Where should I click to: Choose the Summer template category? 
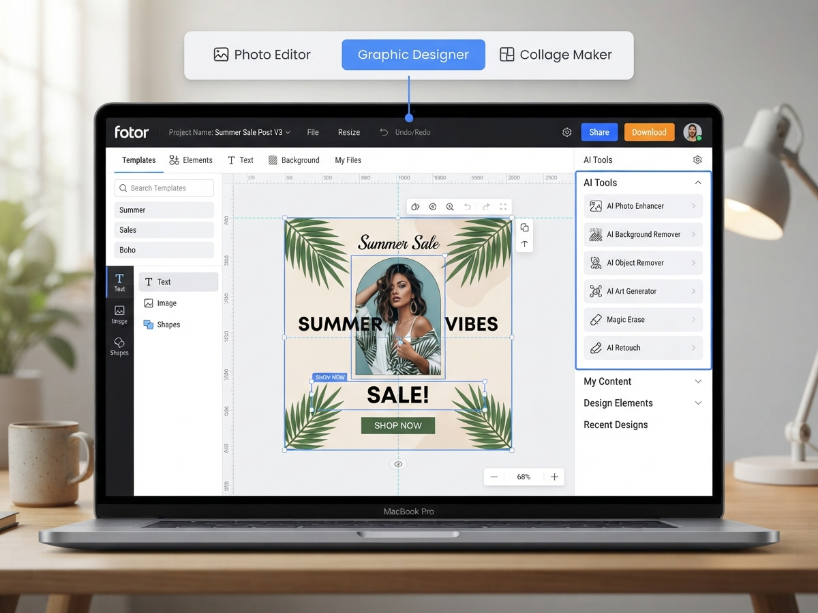tap(164, 210)
